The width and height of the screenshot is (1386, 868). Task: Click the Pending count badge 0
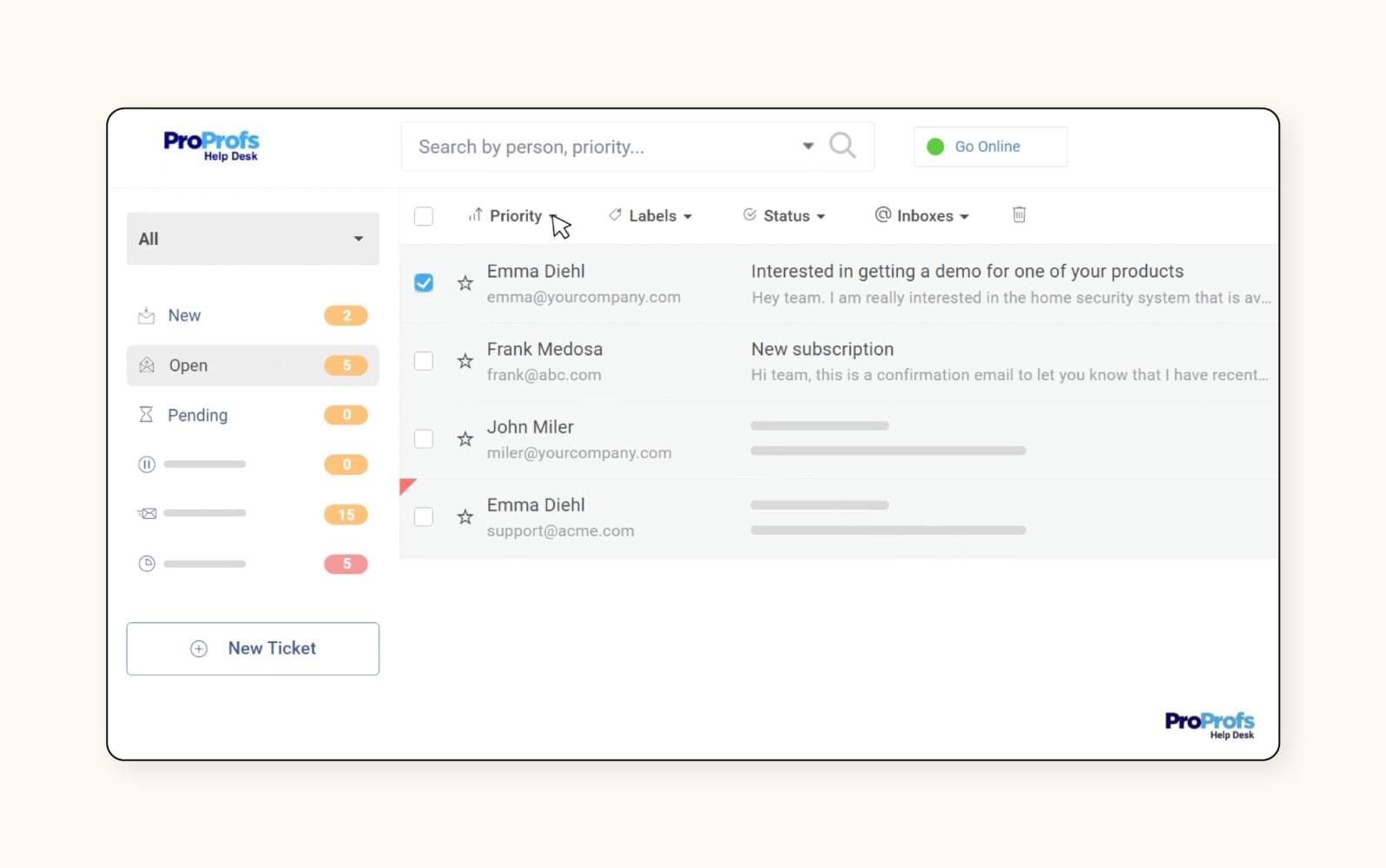[x=346, y=415]
